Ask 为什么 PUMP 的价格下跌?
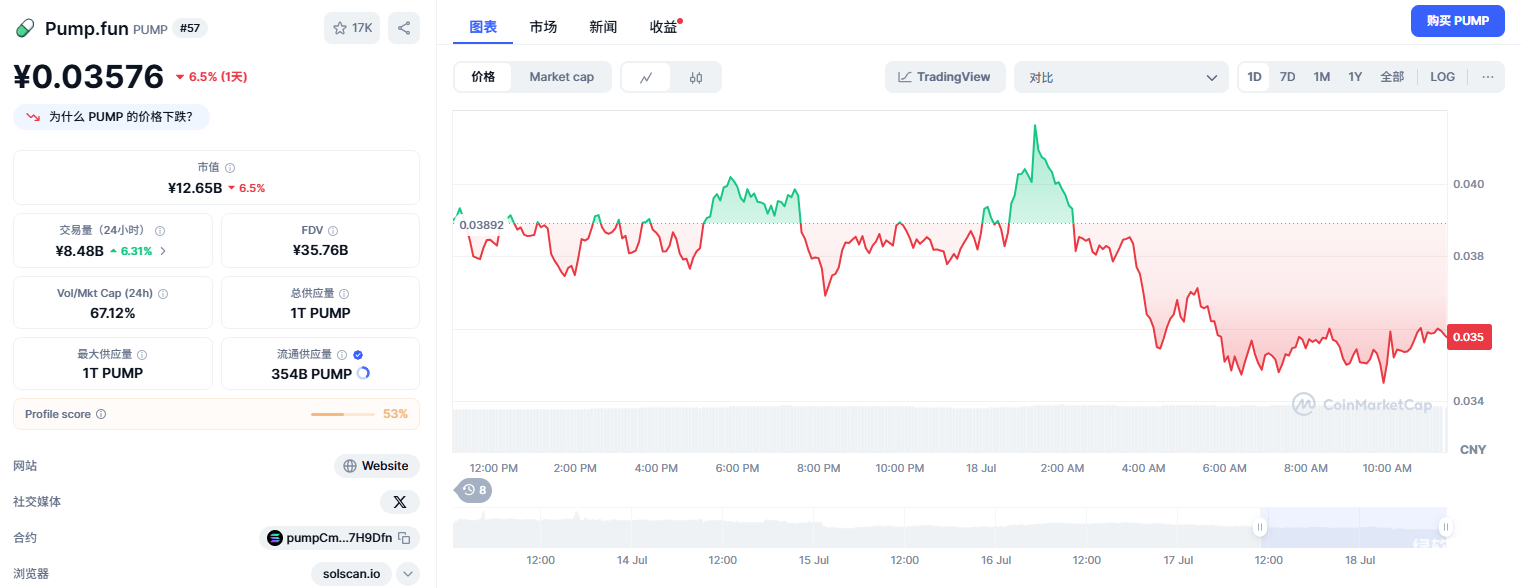The height and width of the screenshot is (588, 1521). coord(111,117)
